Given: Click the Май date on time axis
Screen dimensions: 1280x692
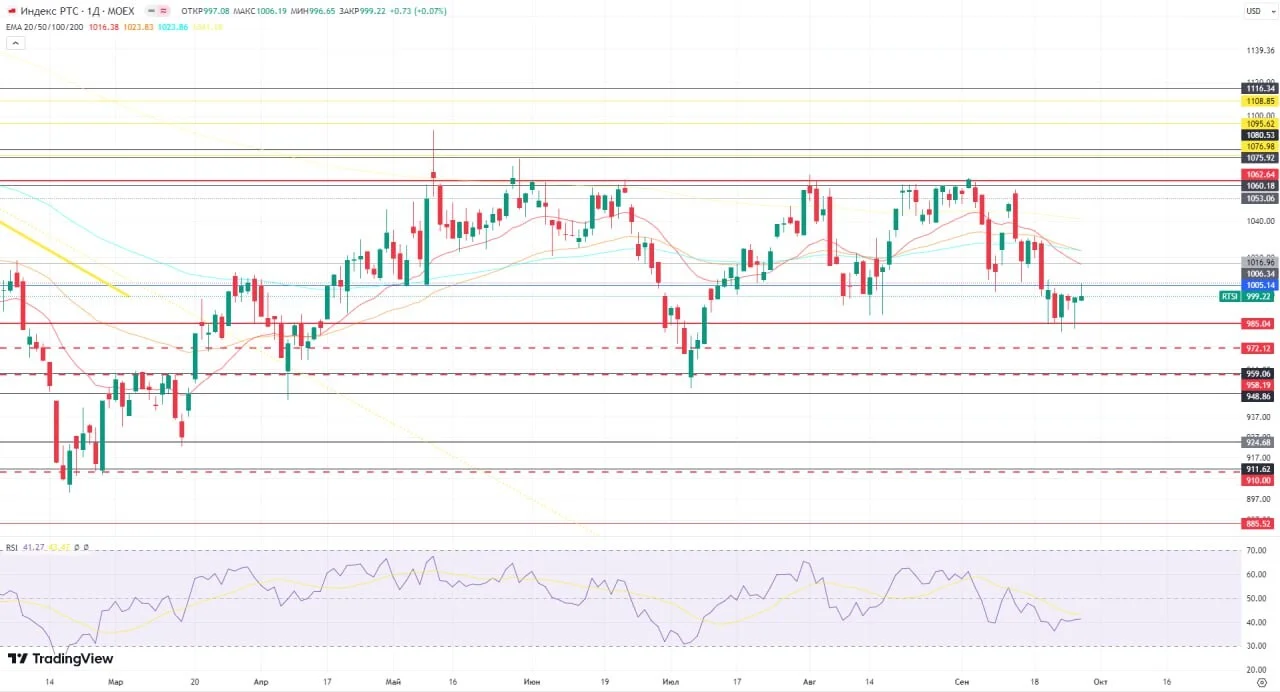Looking at the screenshot, I should point(393,681).
